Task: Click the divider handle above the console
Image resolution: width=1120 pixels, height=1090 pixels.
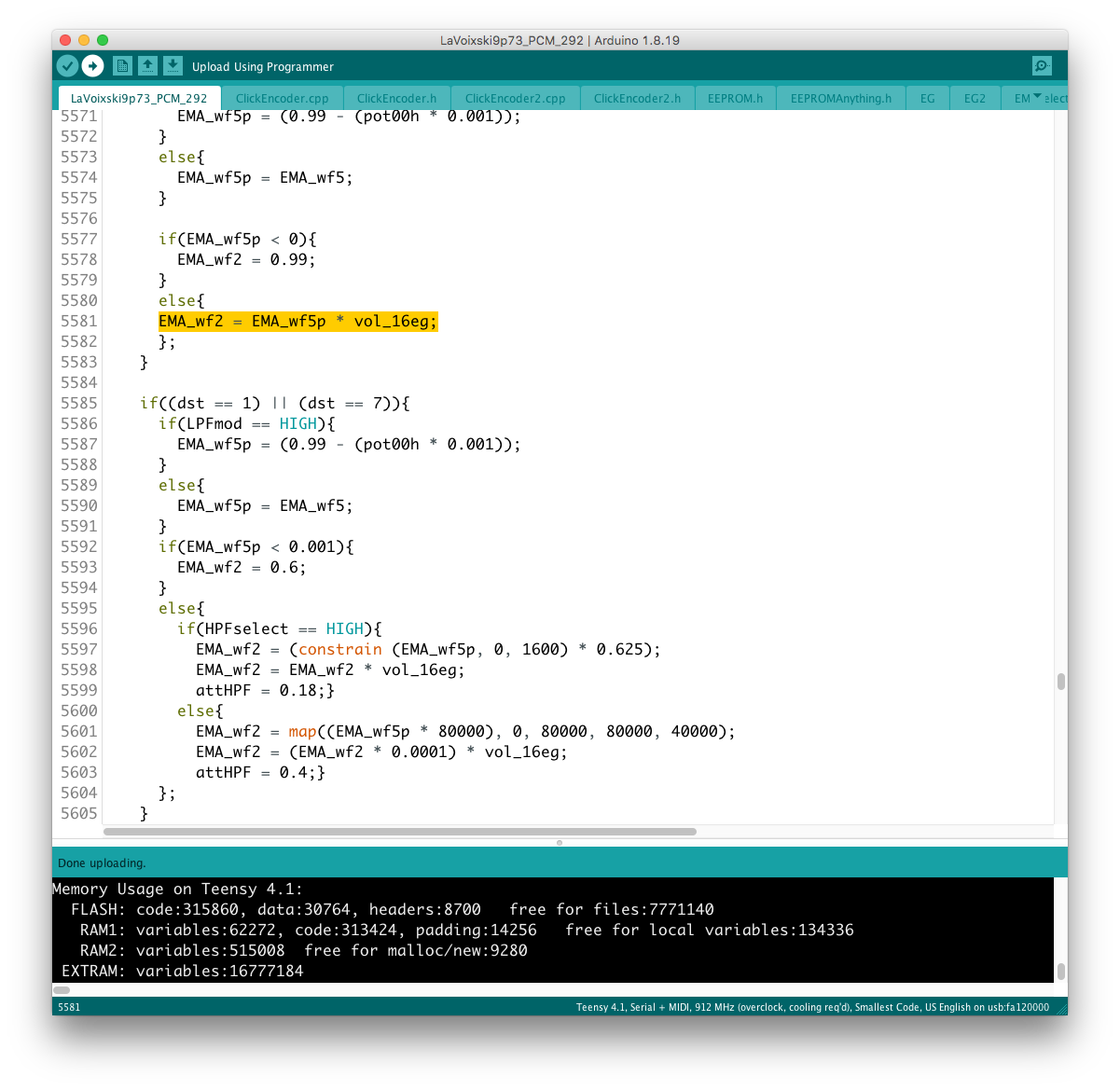Action: [560, 842]
